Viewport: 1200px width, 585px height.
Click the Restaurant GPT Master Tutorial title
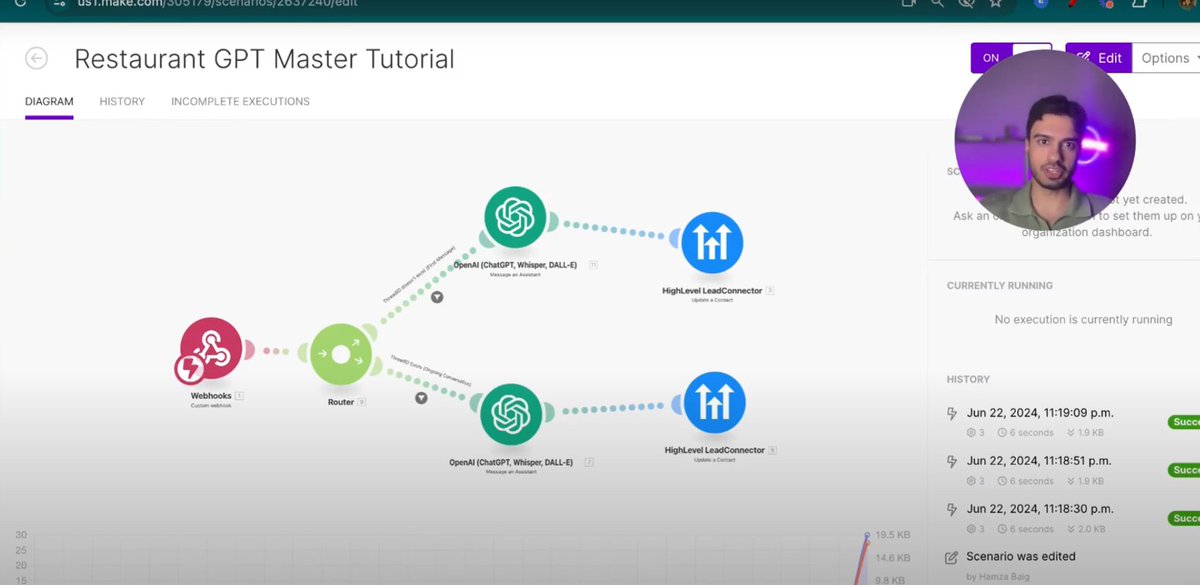coord(264,59)
